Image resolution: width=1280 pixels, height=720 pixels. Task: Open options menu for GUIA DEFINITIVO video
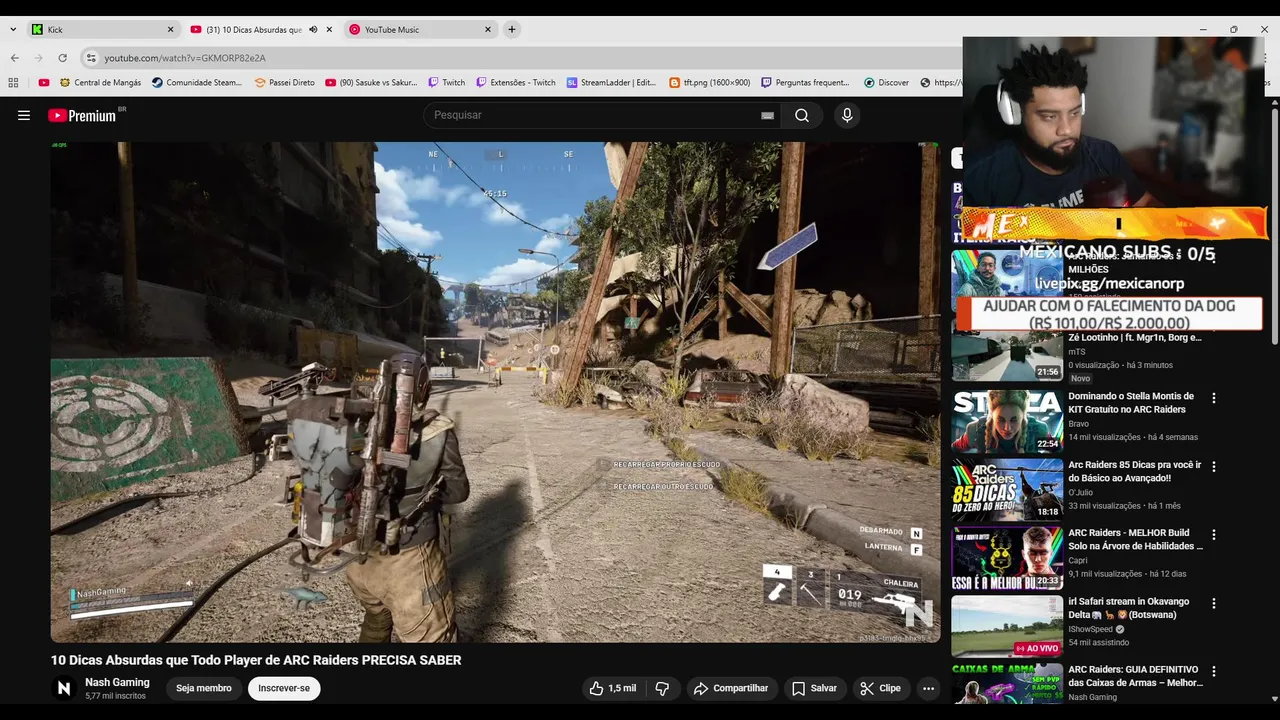[x=1214, y=671]
